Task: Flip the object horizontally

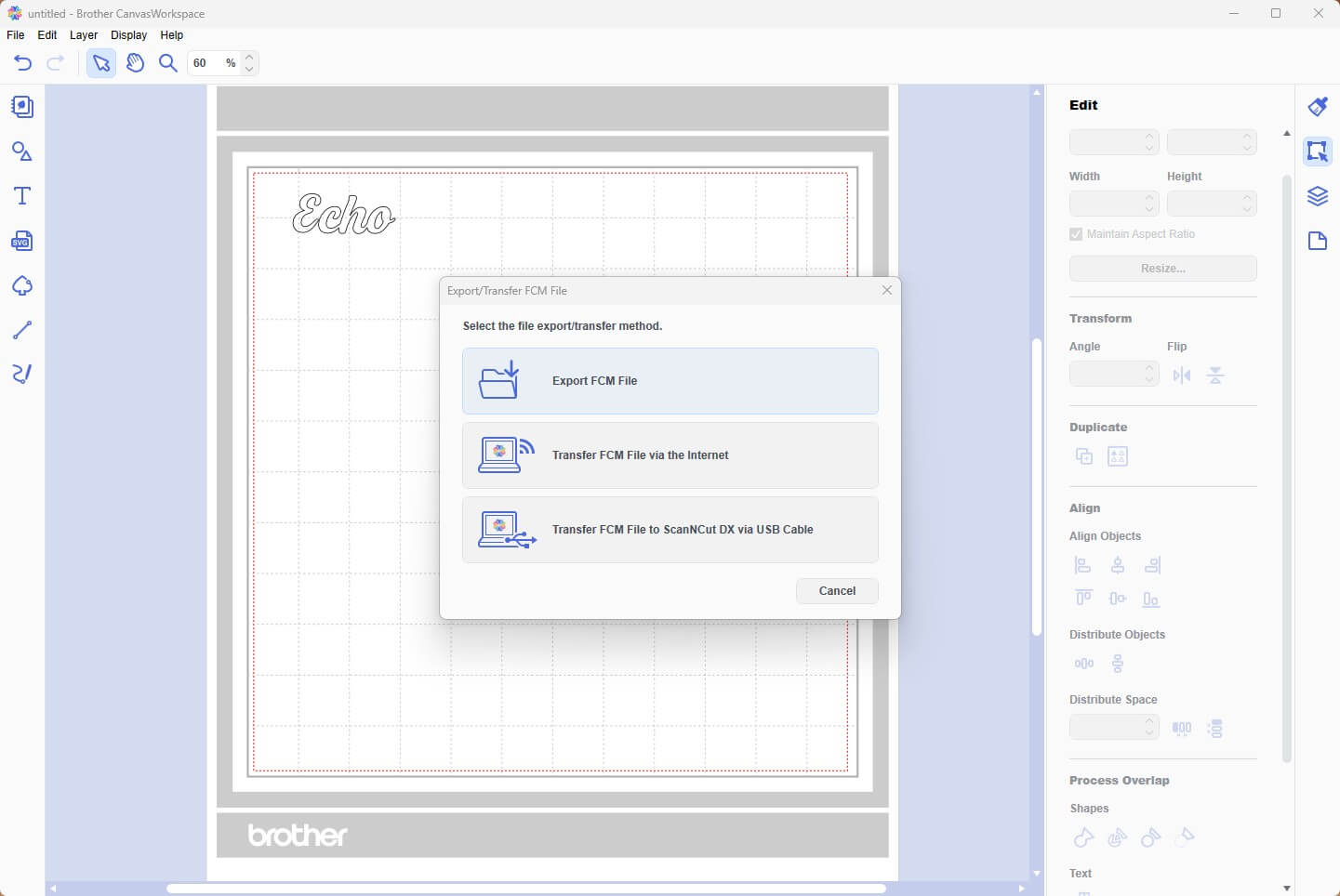Action: (1182, 375)
